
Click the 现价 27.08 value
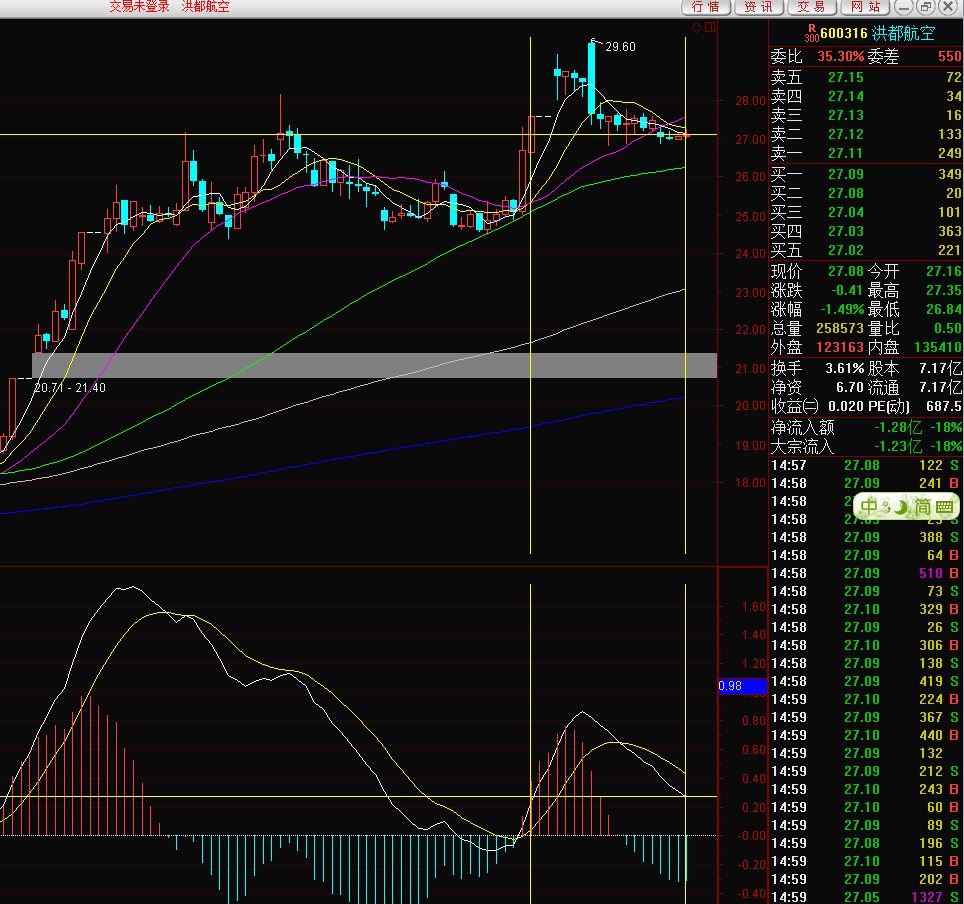tap(846, 272)
